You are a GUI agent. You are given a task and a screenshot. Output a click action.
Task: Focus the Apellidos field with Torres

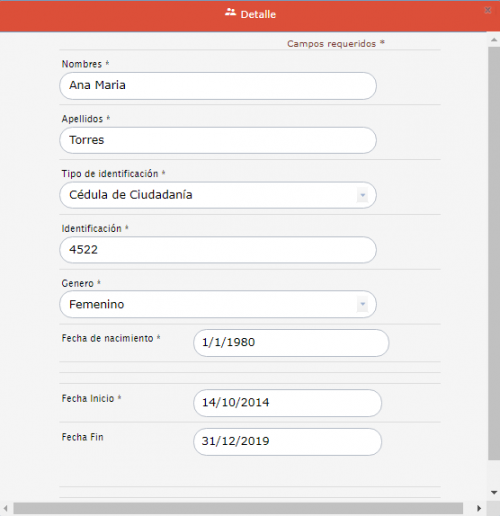218,140
